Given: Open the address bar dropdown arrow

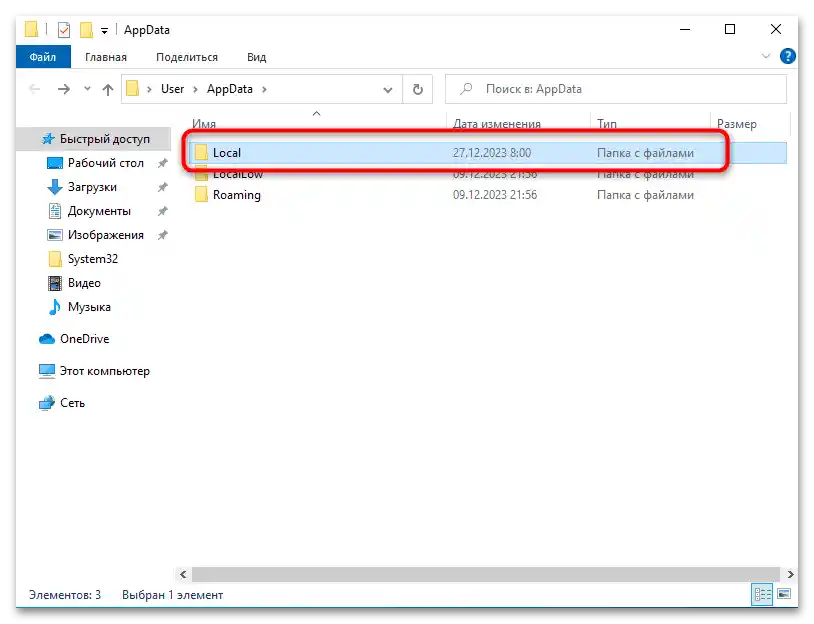Looking at the screenshot, I should pos(388,88).
